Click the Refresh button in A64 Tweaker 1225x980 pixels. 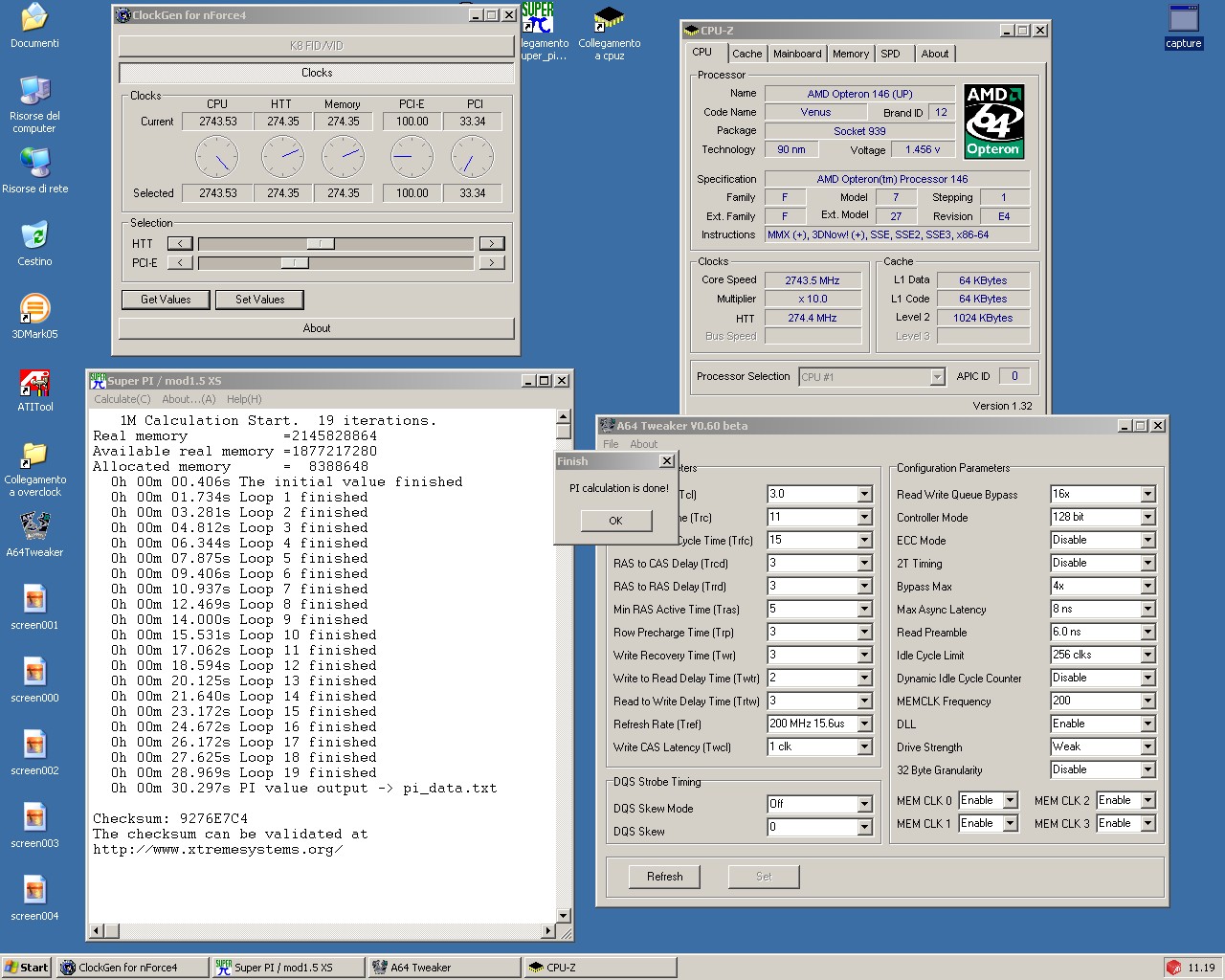[665, 877]
